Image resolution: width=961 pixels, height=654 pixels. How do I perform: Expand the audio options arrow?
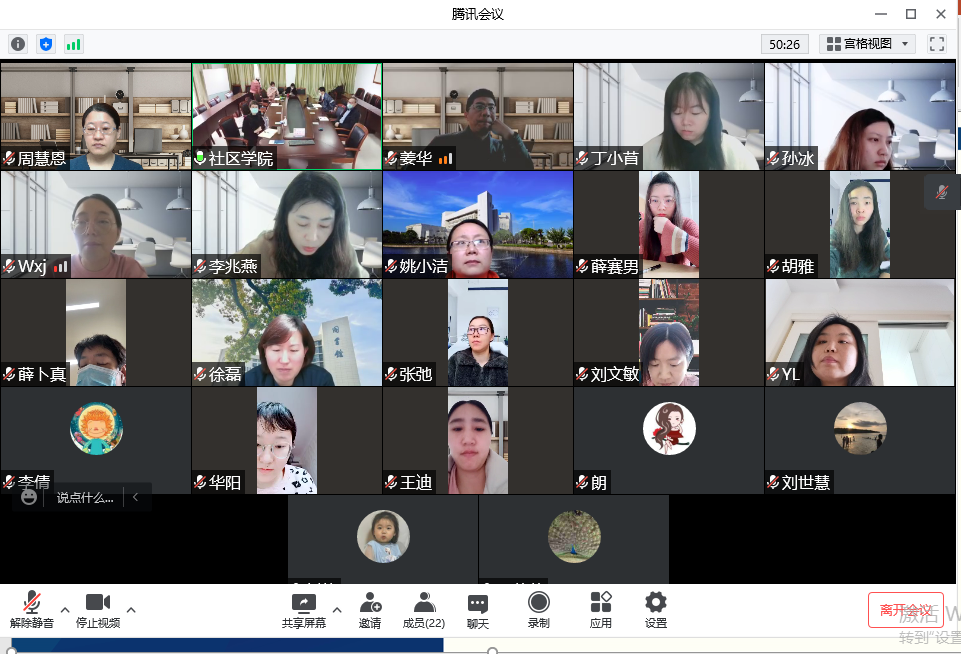click(x=65, y=609)
